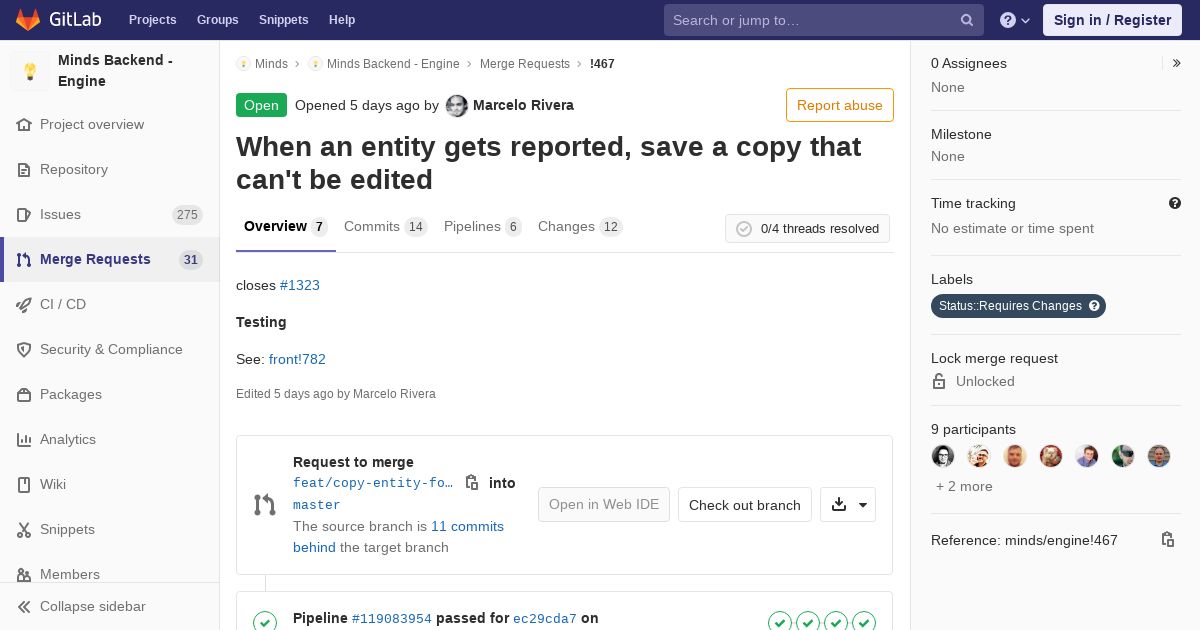Open Merge Requests in sidebar

coord(110,259)
